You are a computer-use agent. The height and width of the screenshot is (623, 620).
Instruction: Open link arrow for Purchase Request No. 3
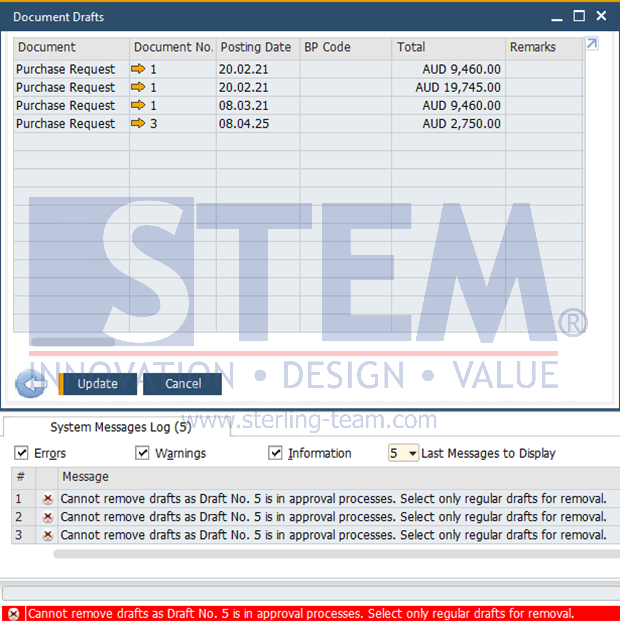click(x=138, y=124)
